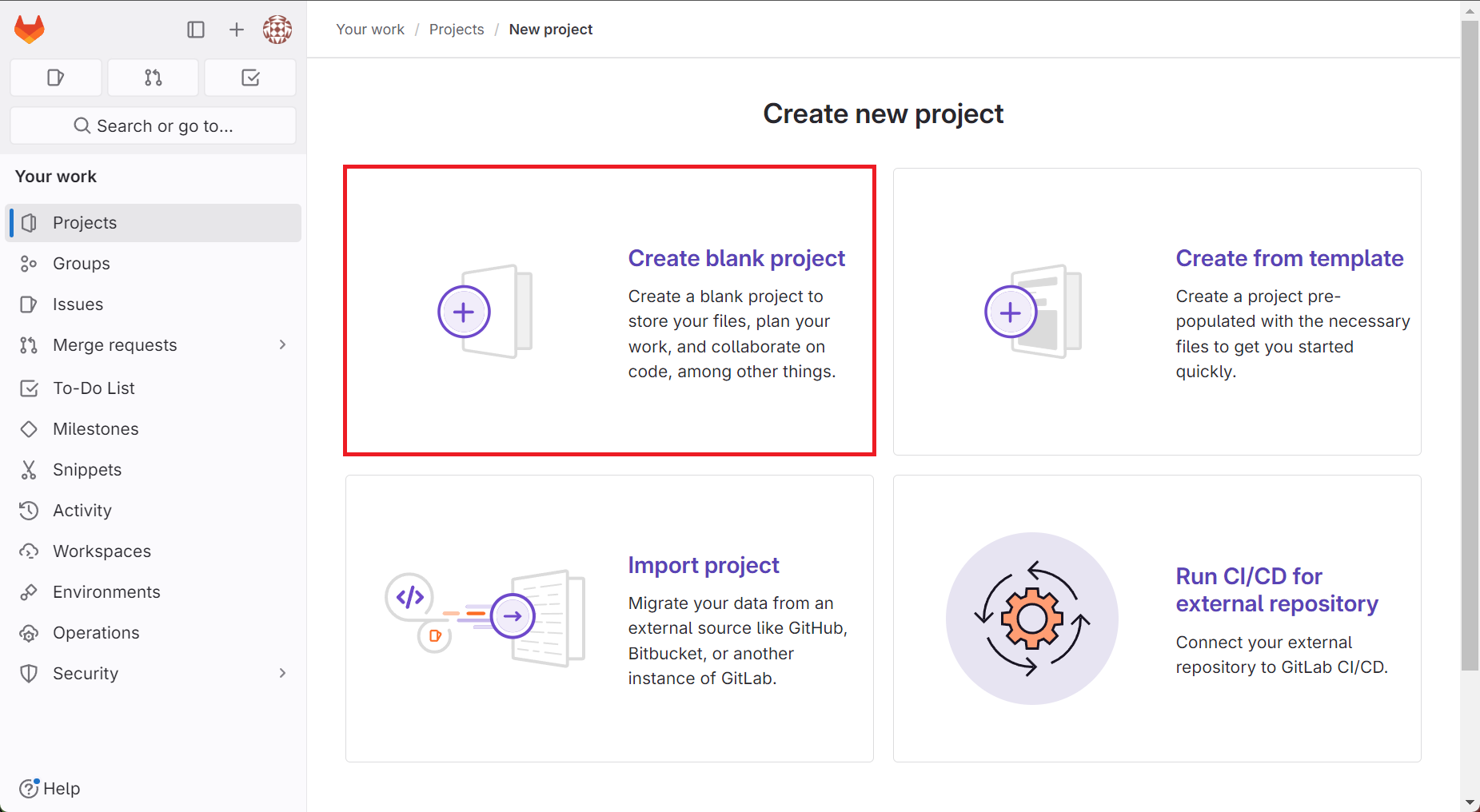Expand the Security sidebar section
Image resolution: width=1480 pixels, height=812 pixels.
[x=282, y=673]
